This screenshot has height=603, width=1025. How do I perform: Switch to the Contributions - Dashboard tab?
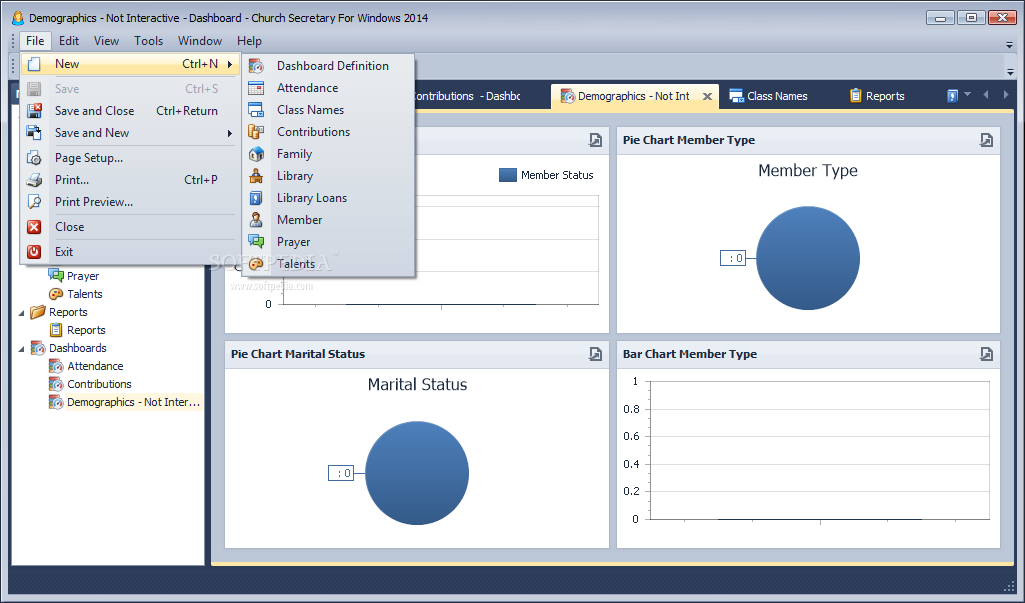pos(468,96)
